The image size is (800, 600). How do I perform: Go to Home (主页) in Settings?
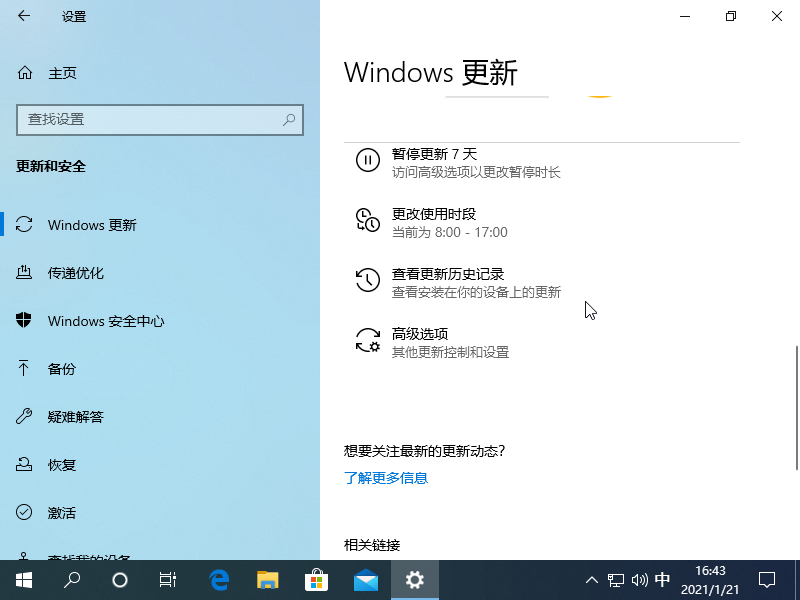coord(62,73)
